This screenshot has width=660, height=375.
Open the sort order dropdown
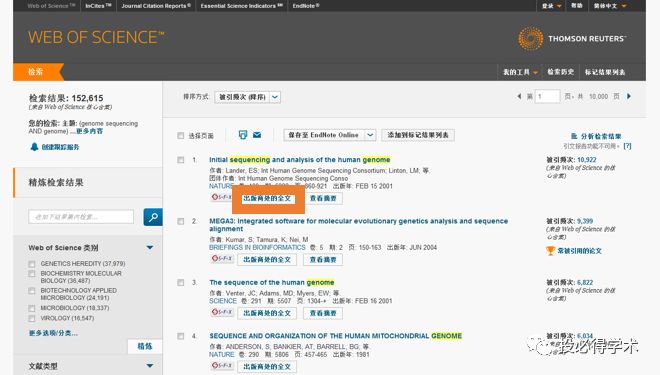click(248, 97)
